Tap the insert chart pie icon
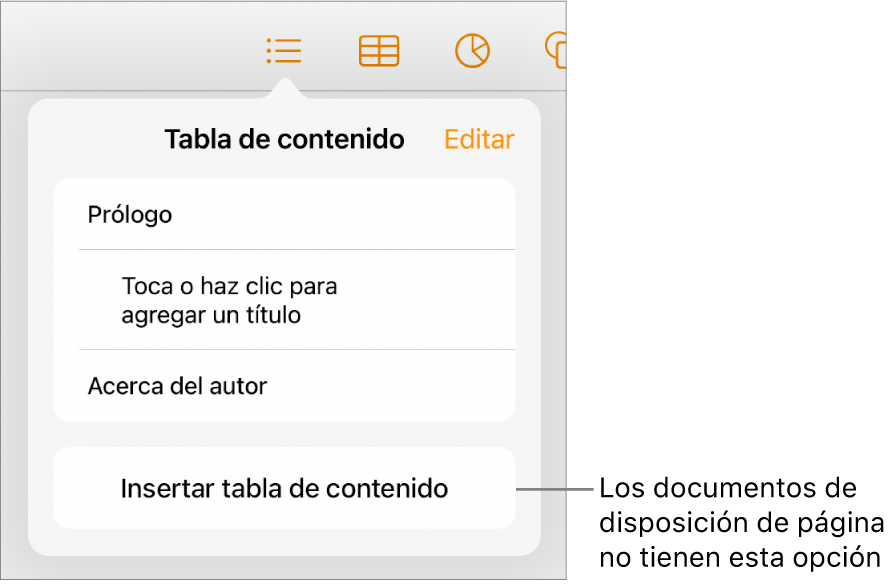This screenshot has height=585, width=894. (x=472, y=51)
